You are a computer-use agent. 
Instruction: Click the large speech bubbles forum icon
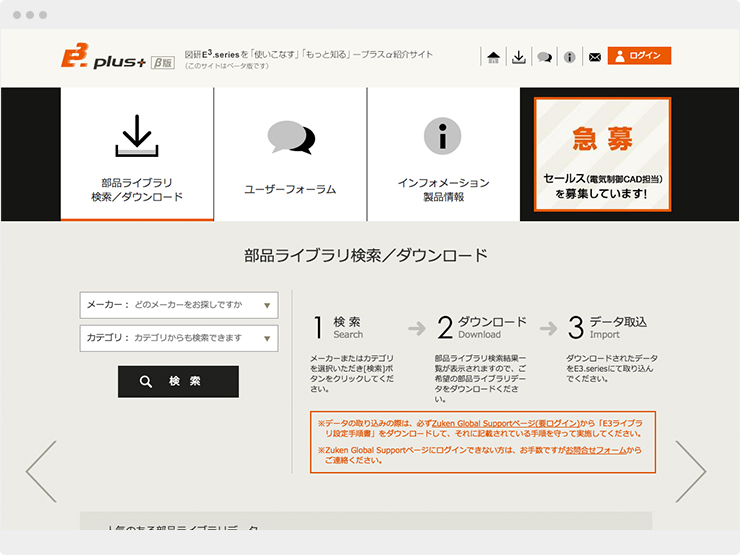click(x=290, y=137)
